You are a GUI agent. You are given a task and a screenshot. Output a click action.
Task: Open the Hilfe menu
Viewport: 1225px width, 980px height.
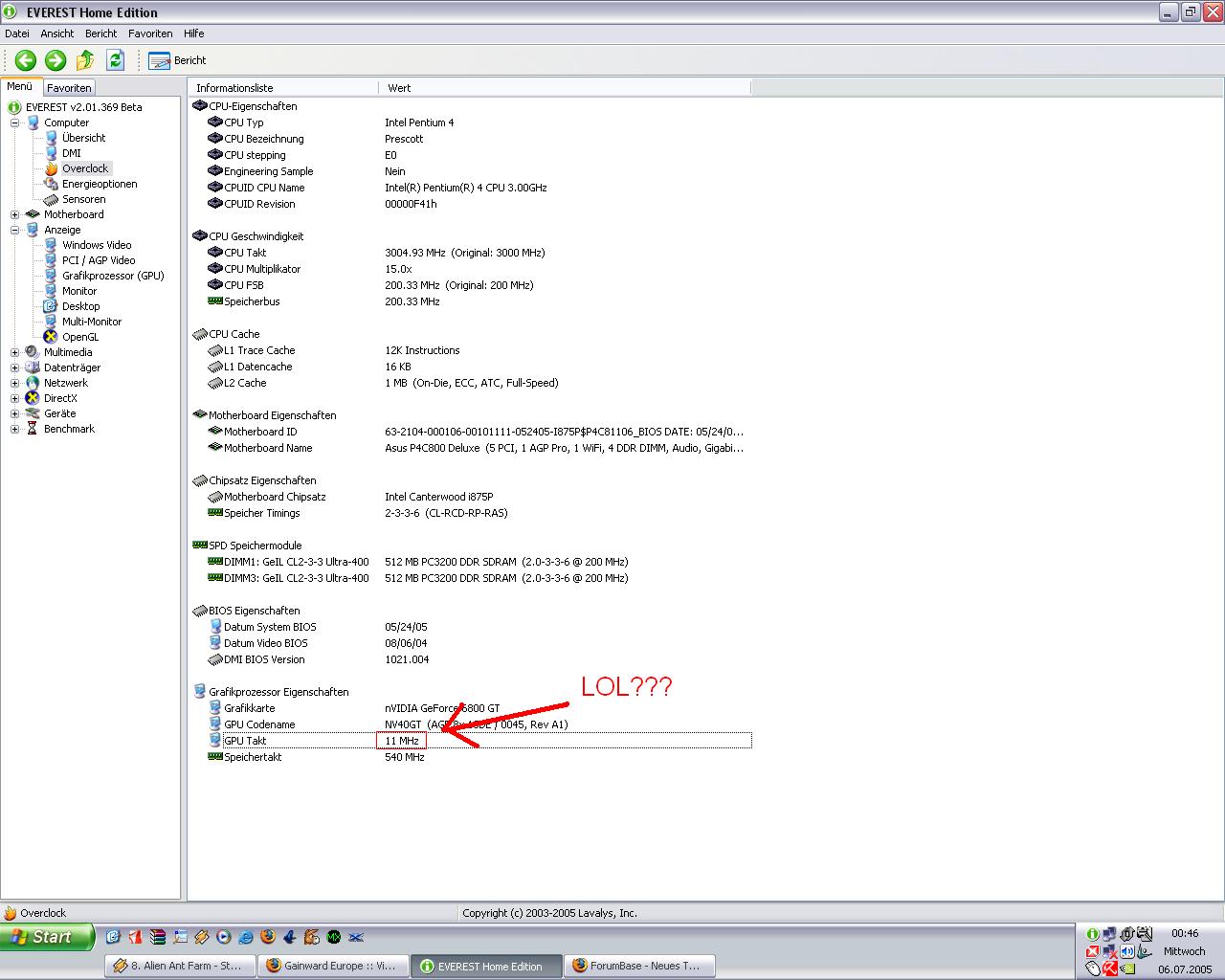point(193,33)
